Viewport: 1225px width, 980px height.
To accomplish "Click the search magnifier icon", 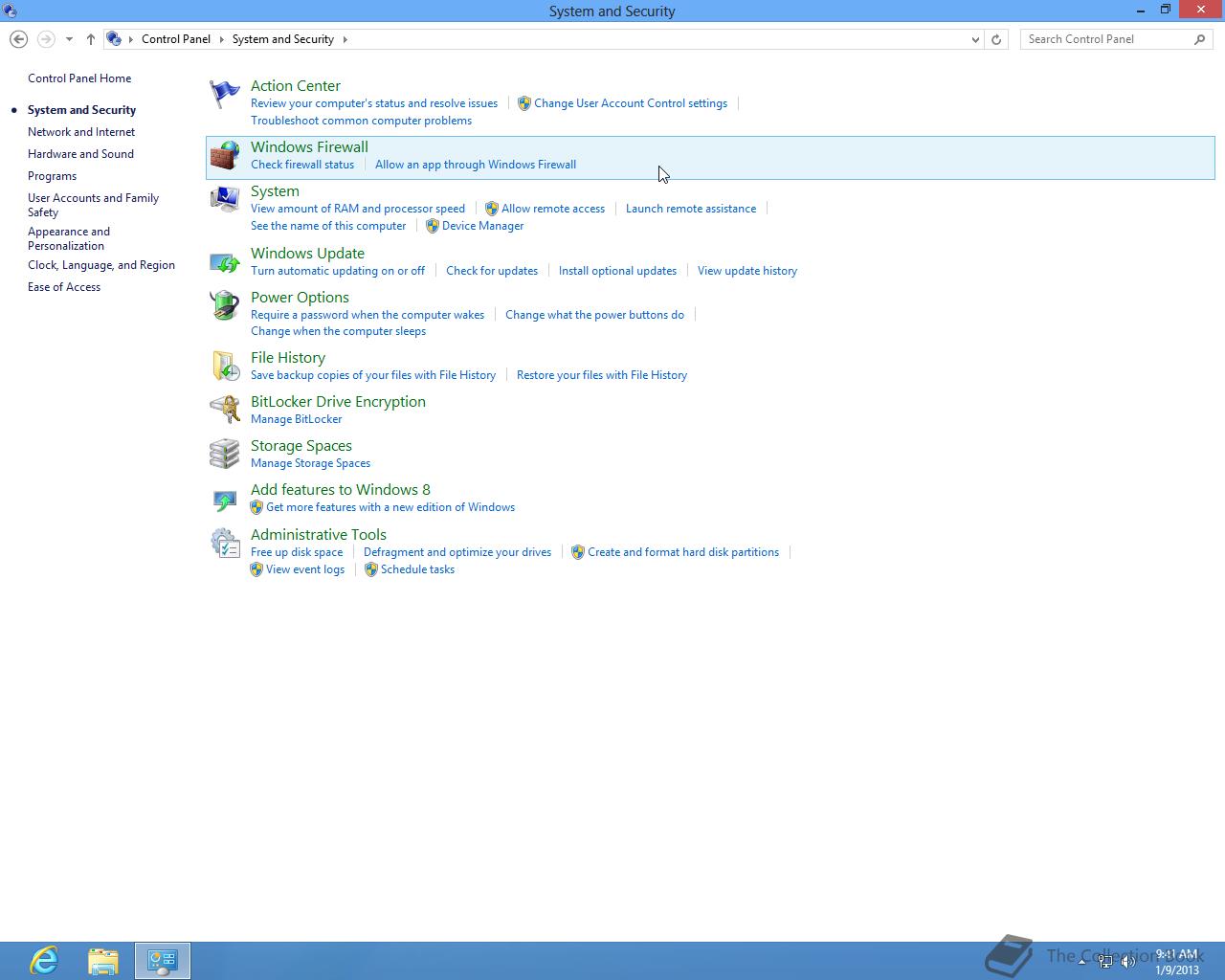I will [1200, 39].
